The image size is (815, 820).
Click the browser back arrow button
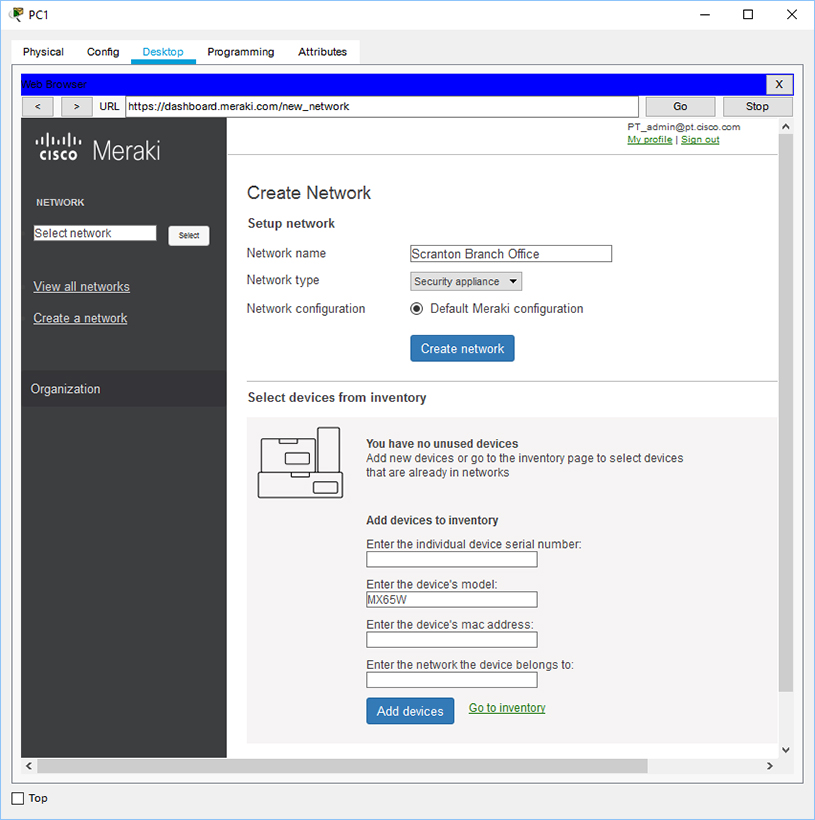pyautogui.click(x=38, y=107)
